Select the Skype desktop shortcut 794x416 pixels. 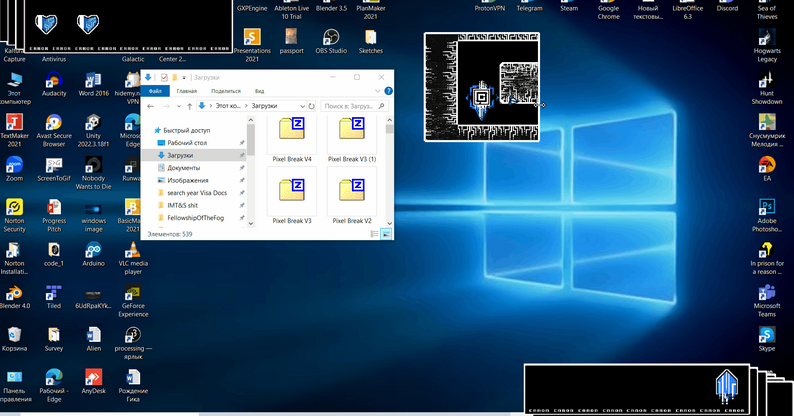click(767, 335)
